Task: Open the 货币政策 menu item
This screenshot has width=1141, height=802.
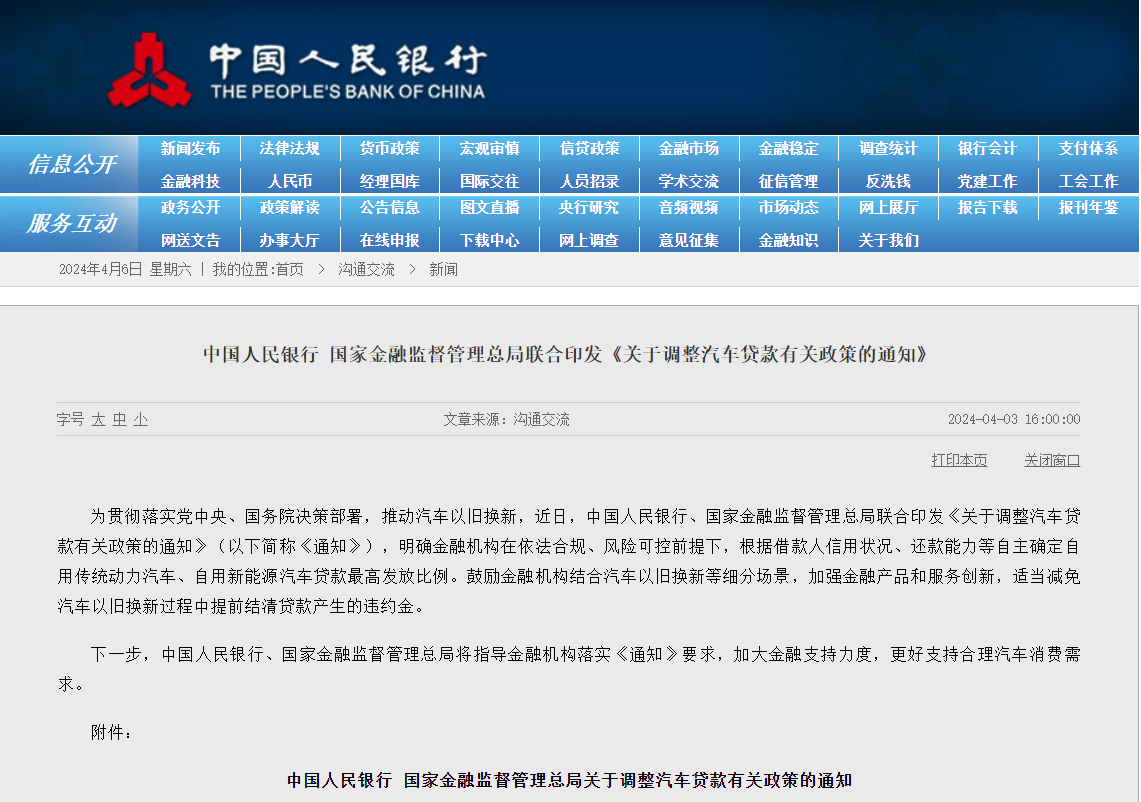Action: [389, 148]
